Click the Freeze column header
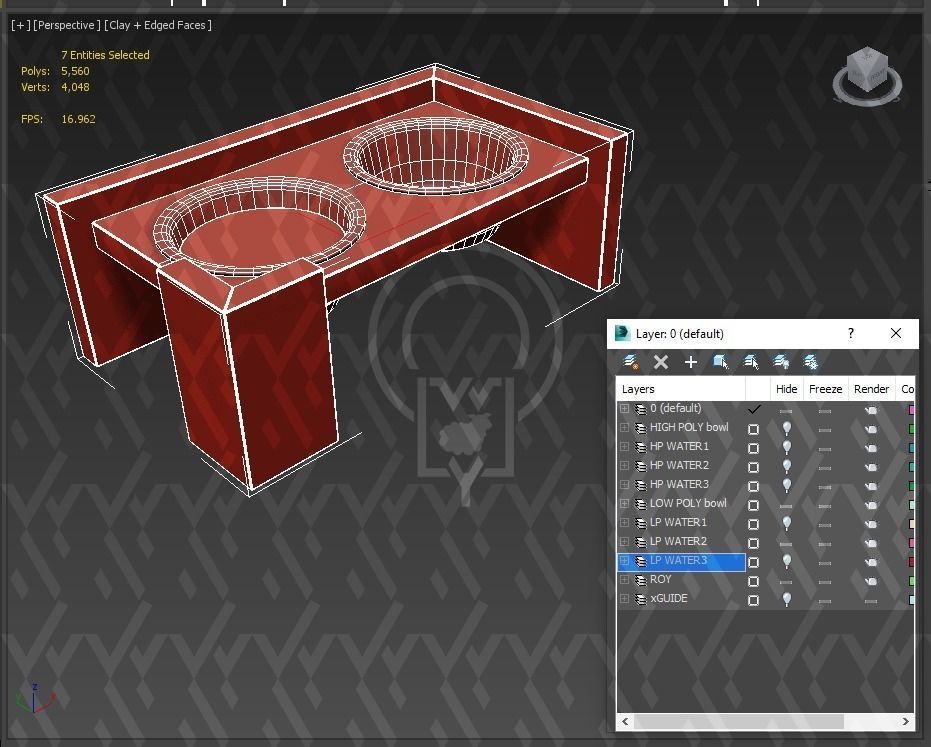 coord(825,389)
